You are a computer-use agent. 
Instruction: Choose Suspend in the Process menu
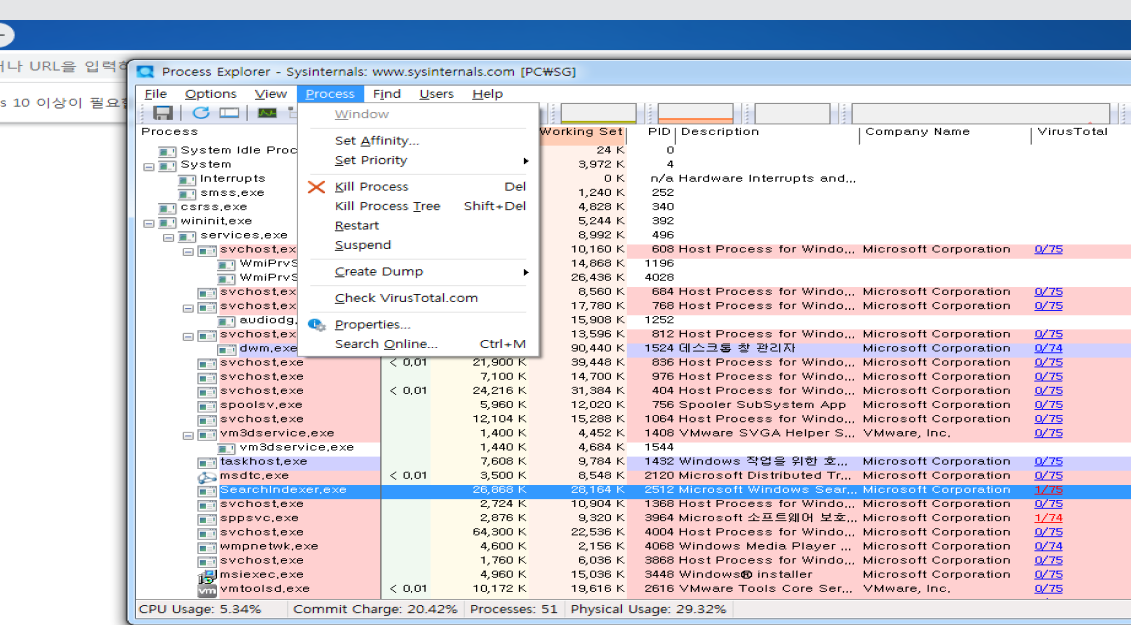tap(418, 245)
